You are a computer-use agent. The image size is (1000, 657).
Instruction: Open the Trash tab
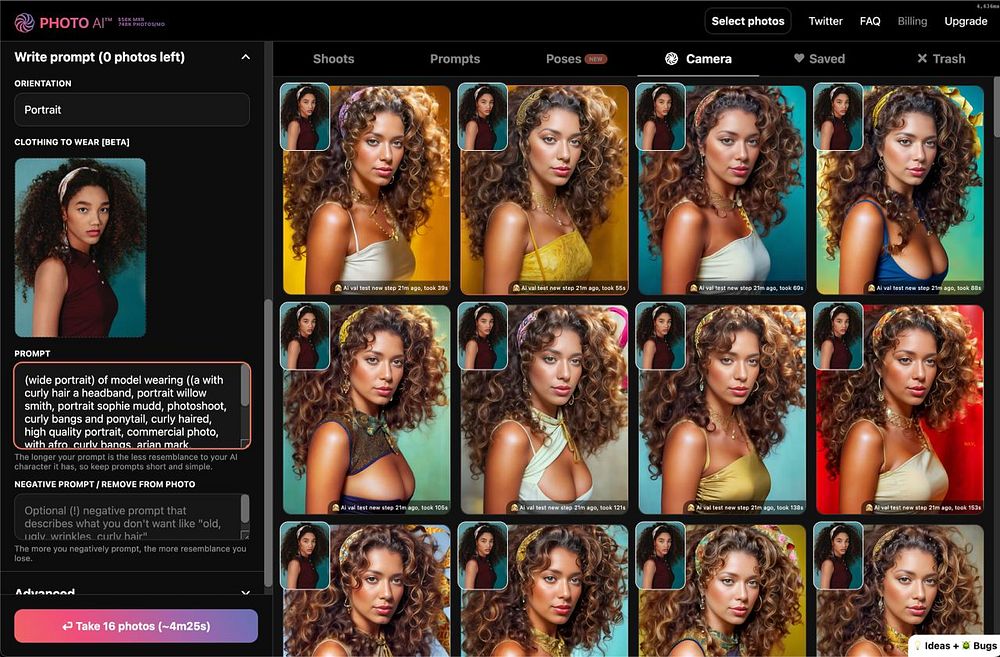941,59
